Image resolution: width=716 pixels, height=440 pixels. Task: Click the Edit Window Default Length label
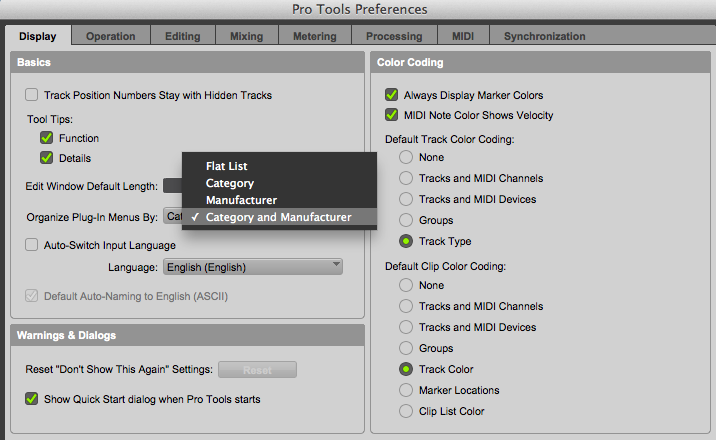91,186
